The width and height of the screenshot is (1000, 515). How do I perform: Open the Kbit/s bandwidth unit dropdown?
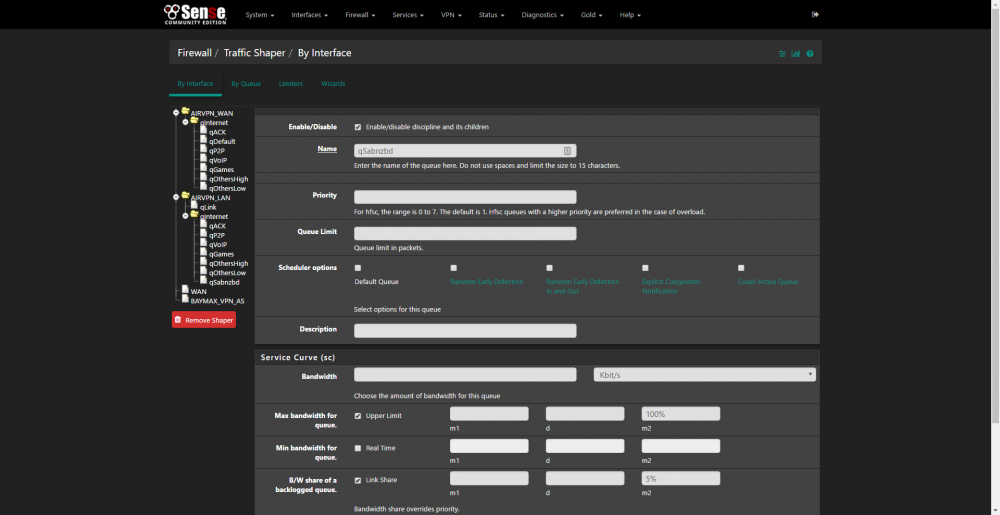tap(704, 375)
